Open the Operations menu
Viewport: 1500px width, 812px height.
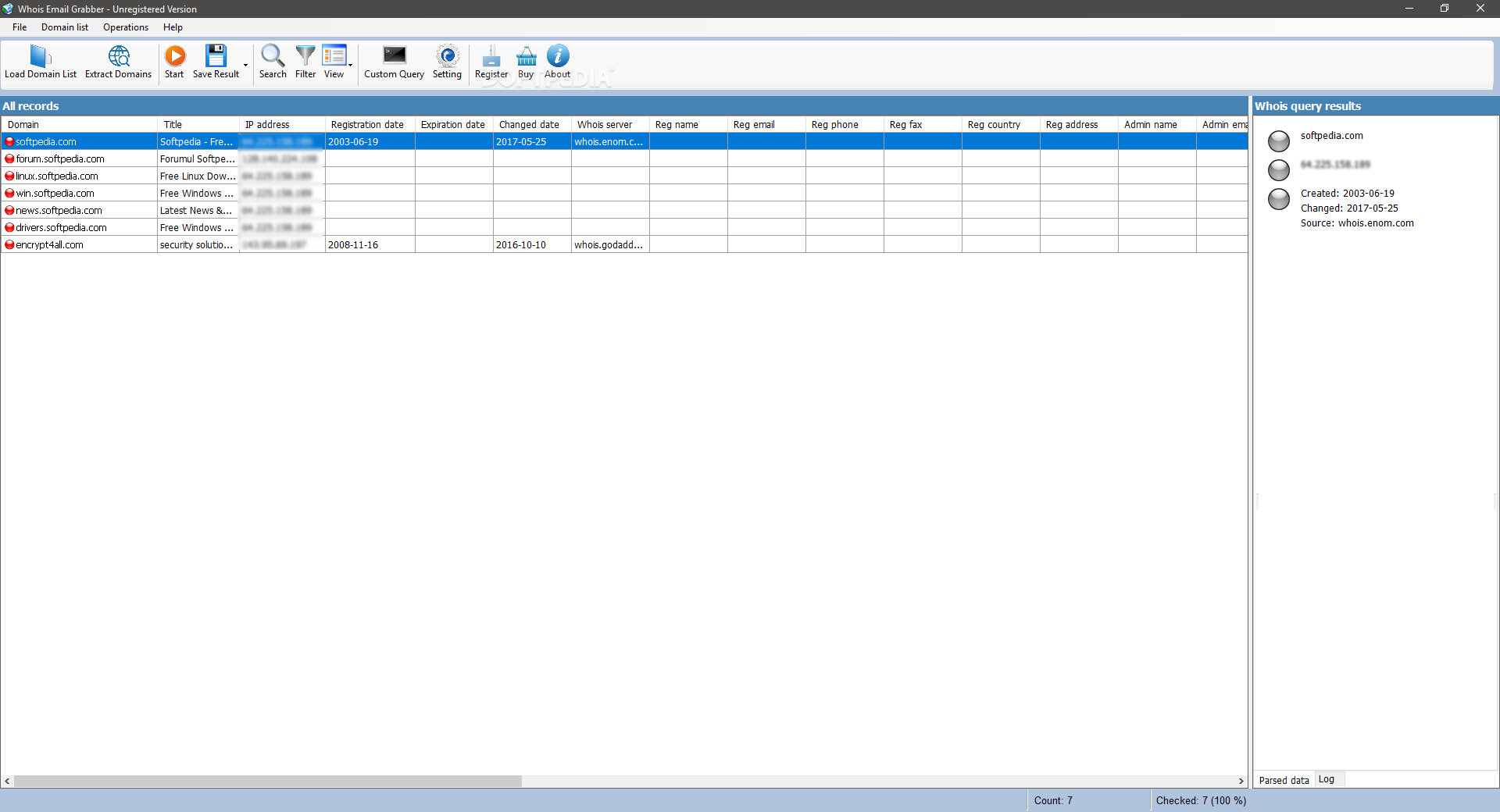click(126, 27)
